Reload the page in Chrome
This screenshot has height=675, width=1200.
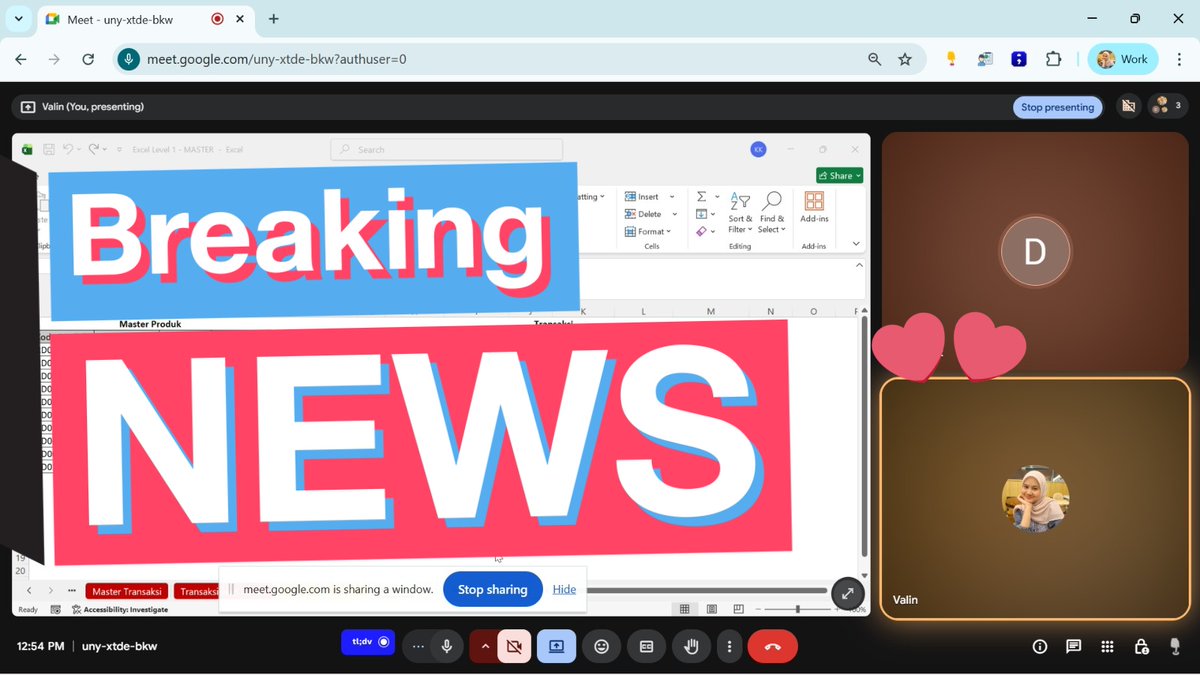[88, 59]
